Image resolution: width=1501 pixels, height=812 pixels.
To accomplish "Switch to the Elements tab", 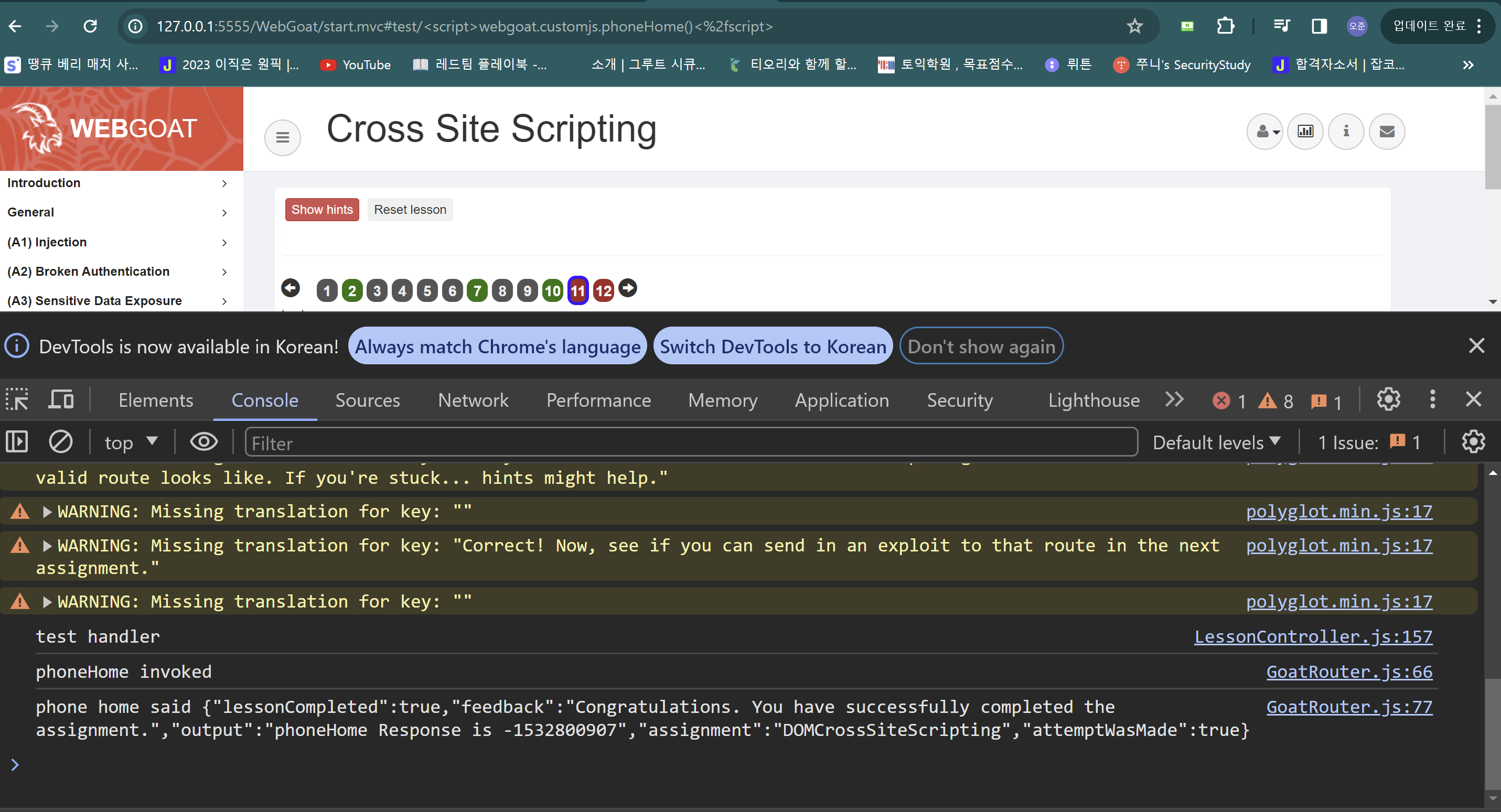I will coord(156,400).
